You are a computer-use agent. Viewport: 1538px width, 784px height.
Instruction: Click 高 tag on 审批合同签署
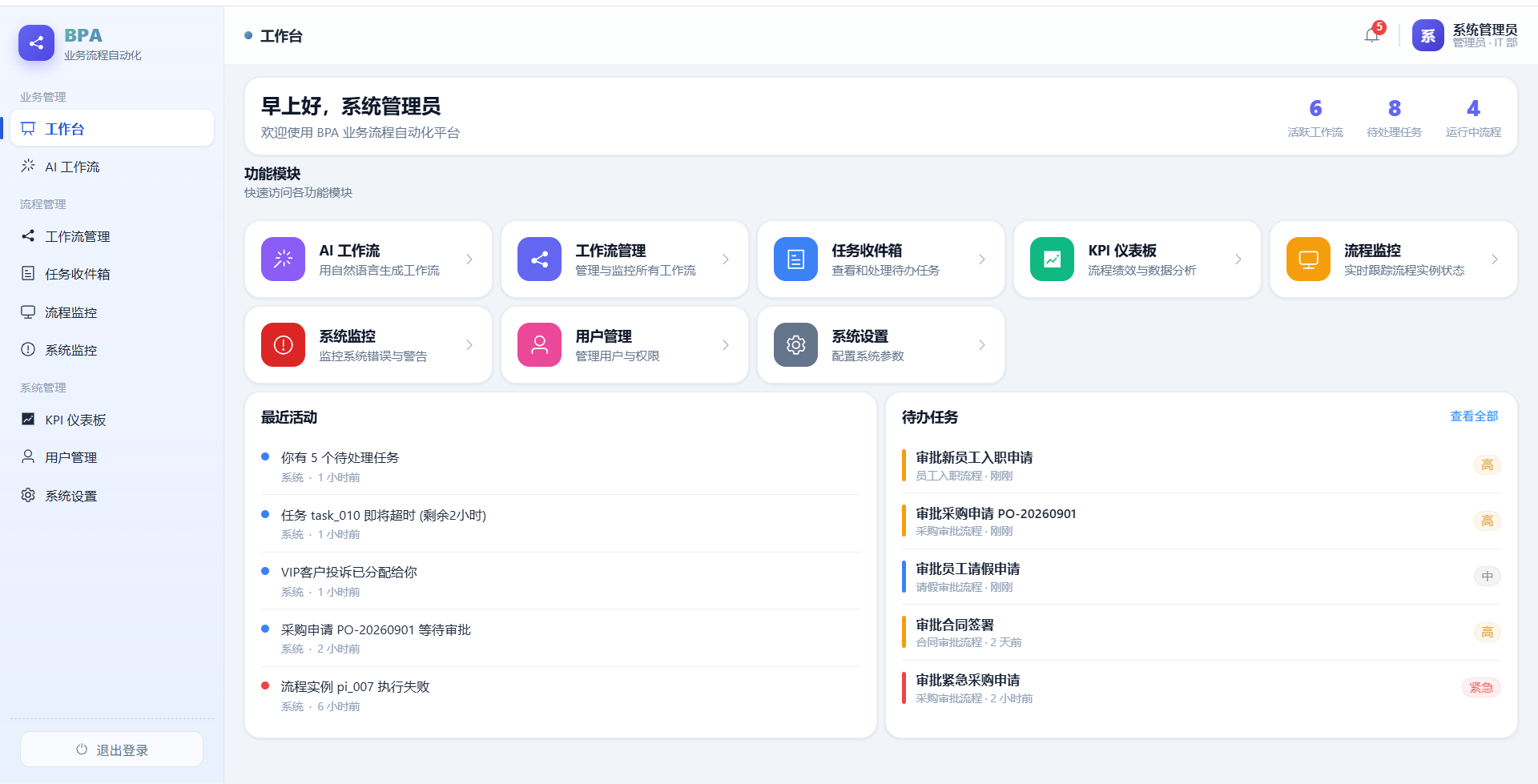(x=1488, y=633)
